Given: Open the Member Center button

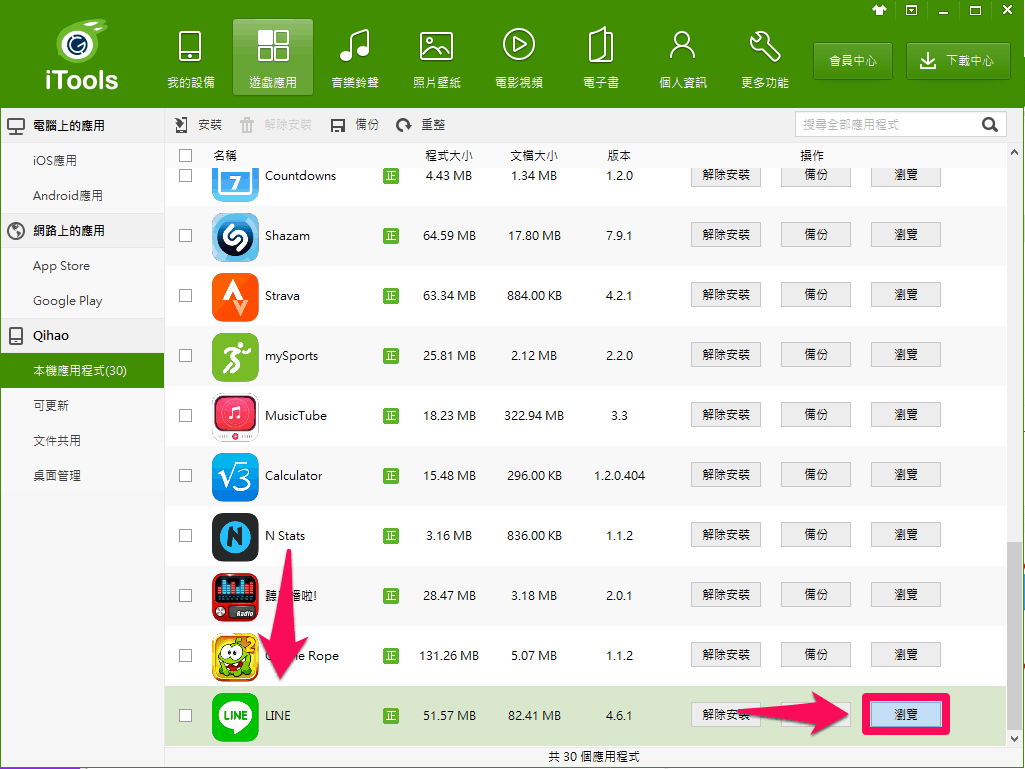Looking at the screenshot, I should [852, 61].
